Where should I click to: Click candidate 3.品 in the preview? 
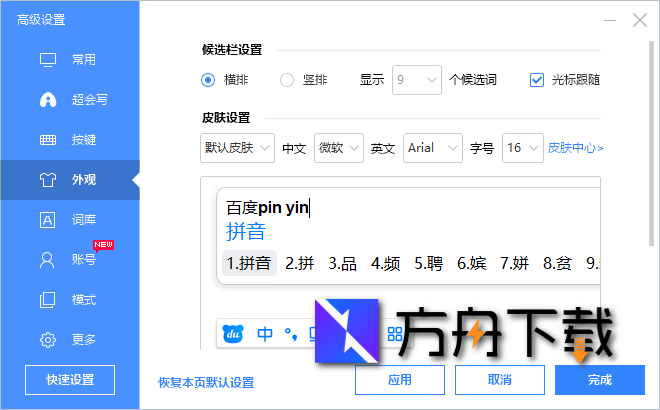343,264
